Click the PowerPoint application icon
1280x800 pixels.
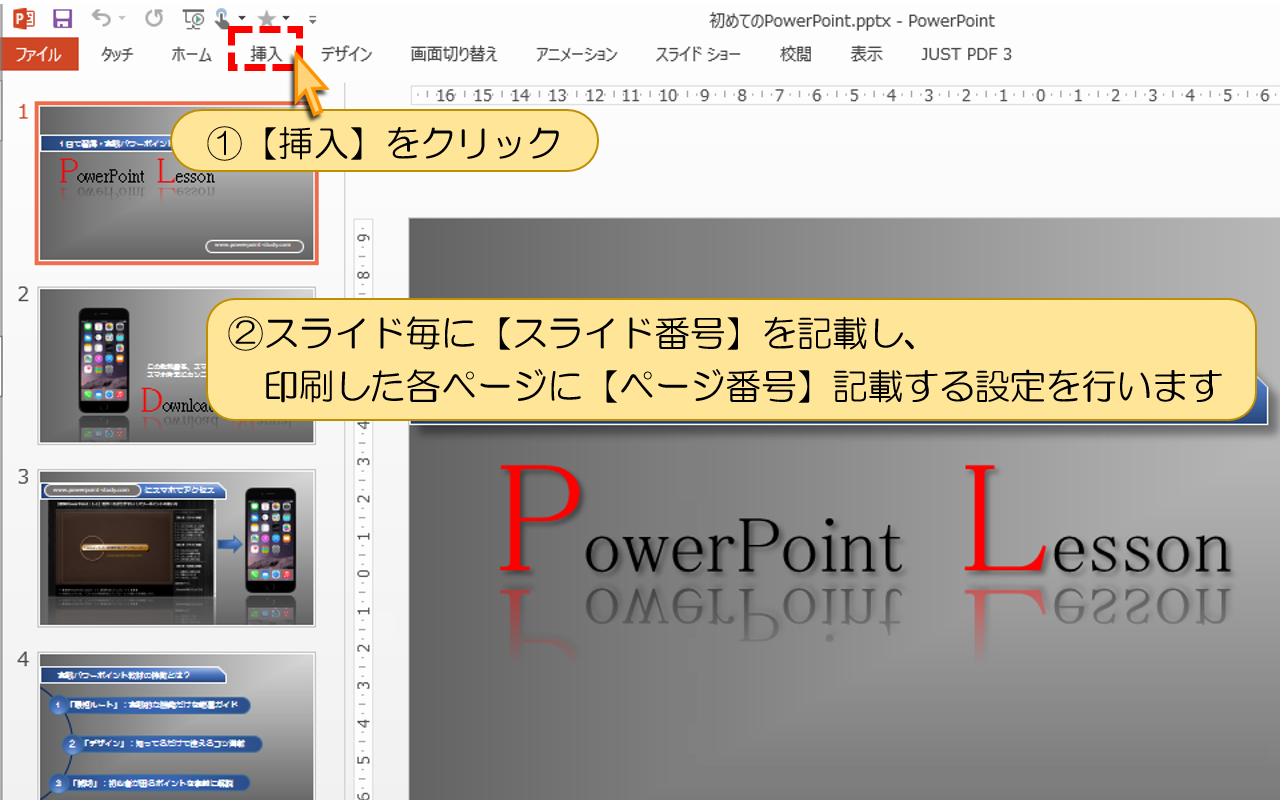(x=23, y=18)
